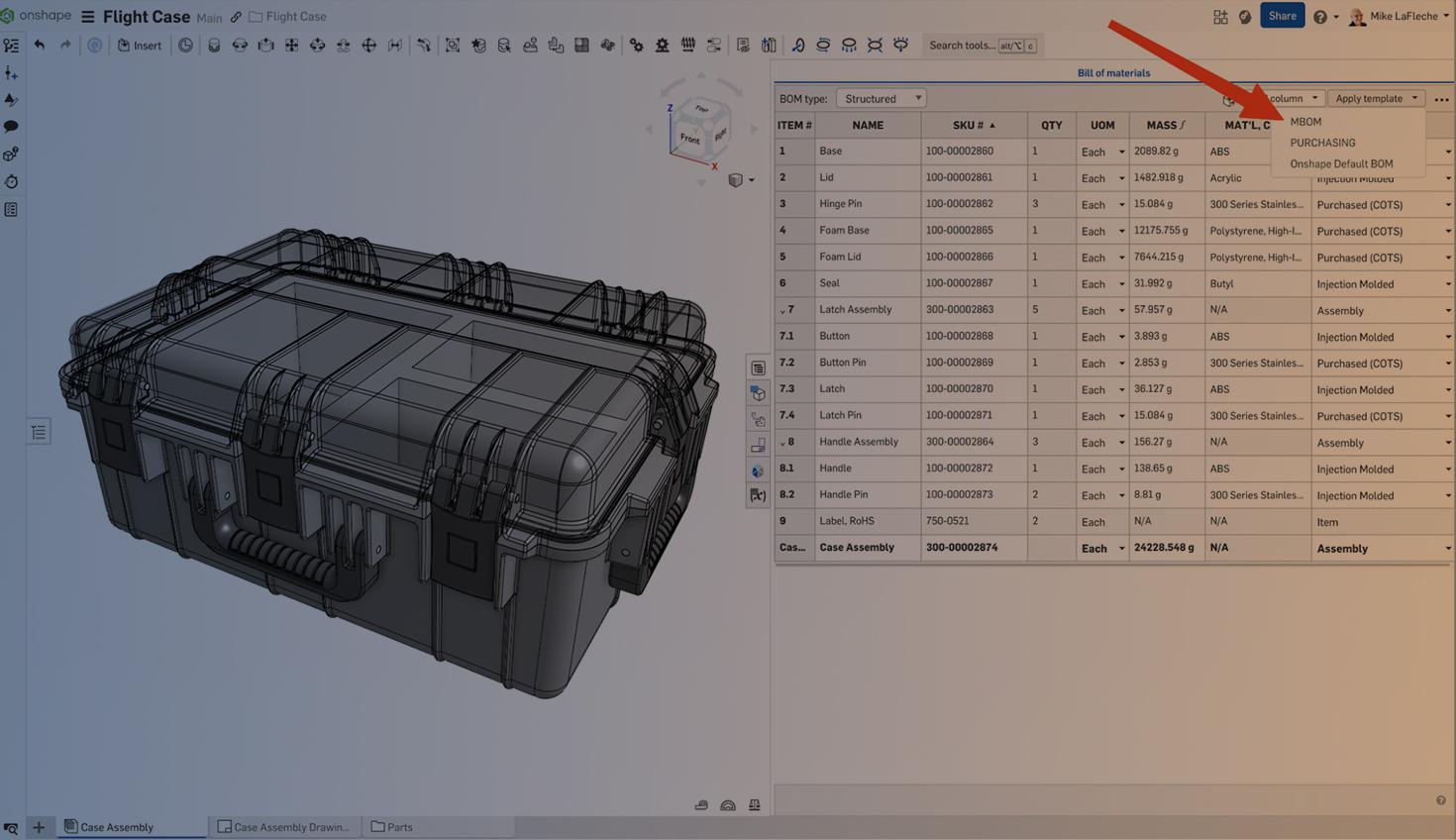Choose PURCHASING template option
Image resolution: width=1456 pixels, height=840 pixels.
1322,143
